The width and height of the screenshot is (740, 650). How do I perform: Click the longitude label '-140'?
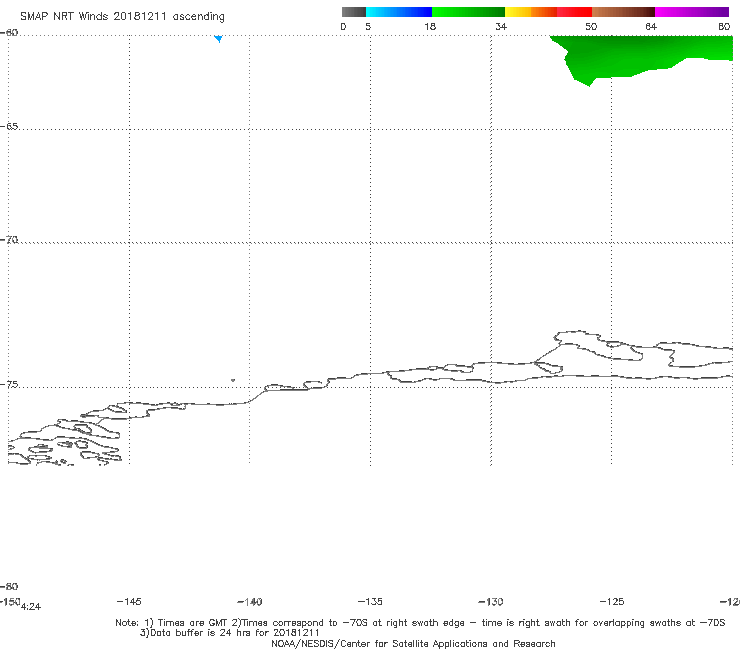tap(250, 601)
